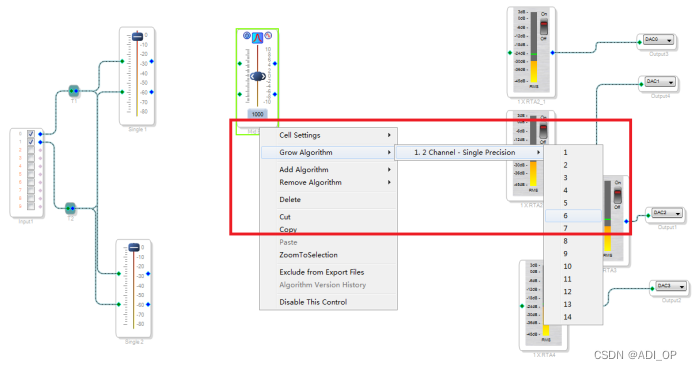Pick 1 in the grow count submenu

573,152
